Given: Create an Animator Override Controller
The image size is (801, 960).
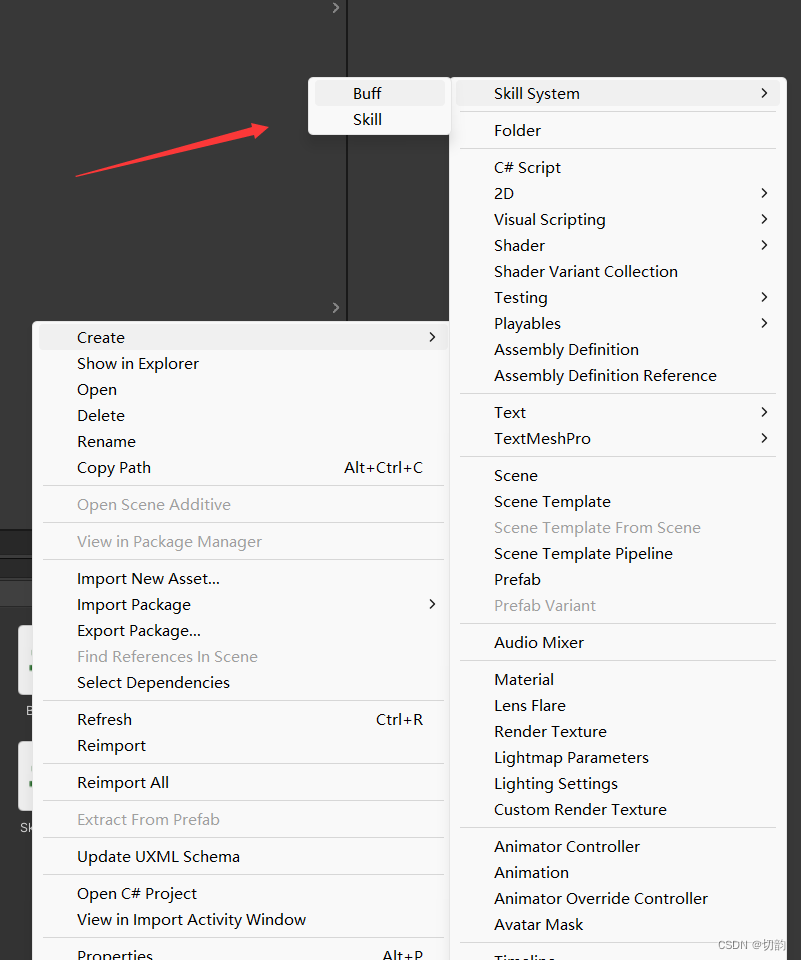Looking at the screenshot, I should (618, 899).
